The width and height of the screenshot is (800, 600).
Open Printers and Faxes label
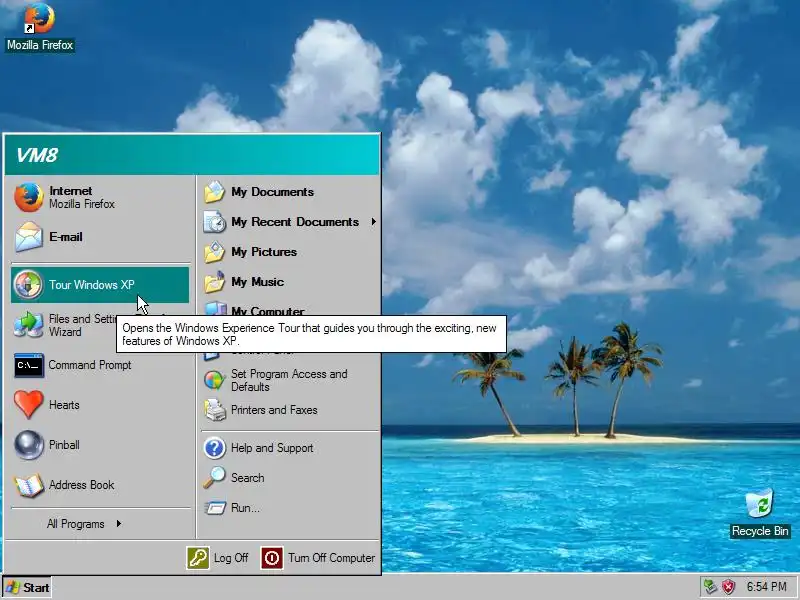274,410
